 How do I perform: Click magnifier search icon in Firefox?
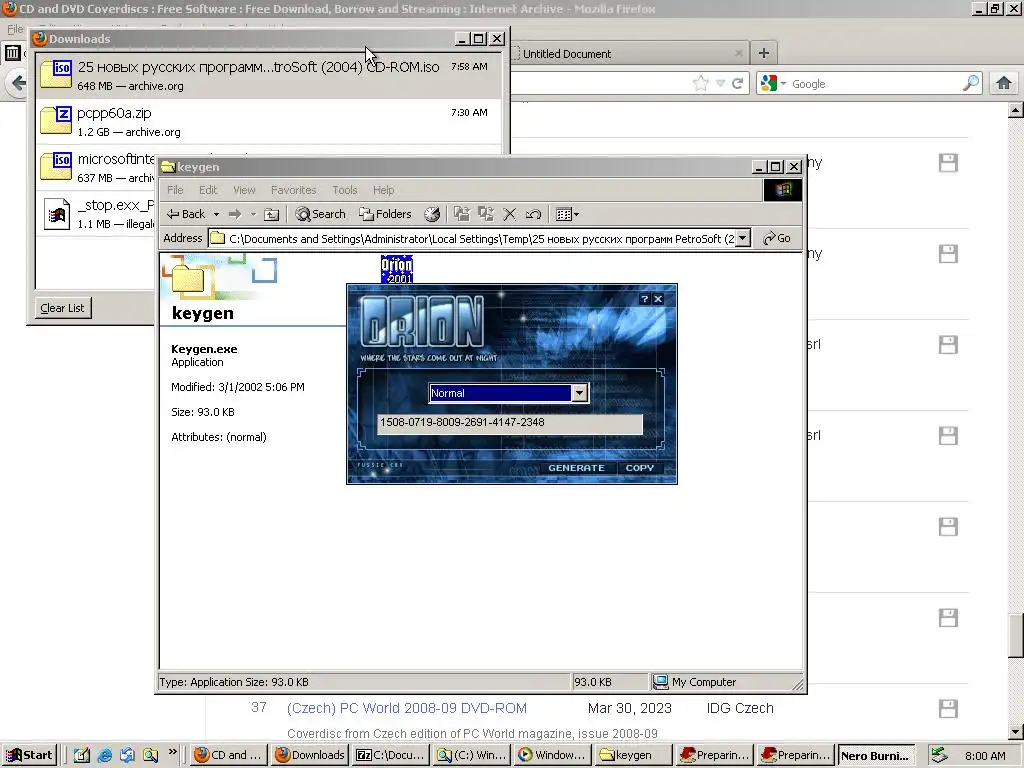point(971,83)
